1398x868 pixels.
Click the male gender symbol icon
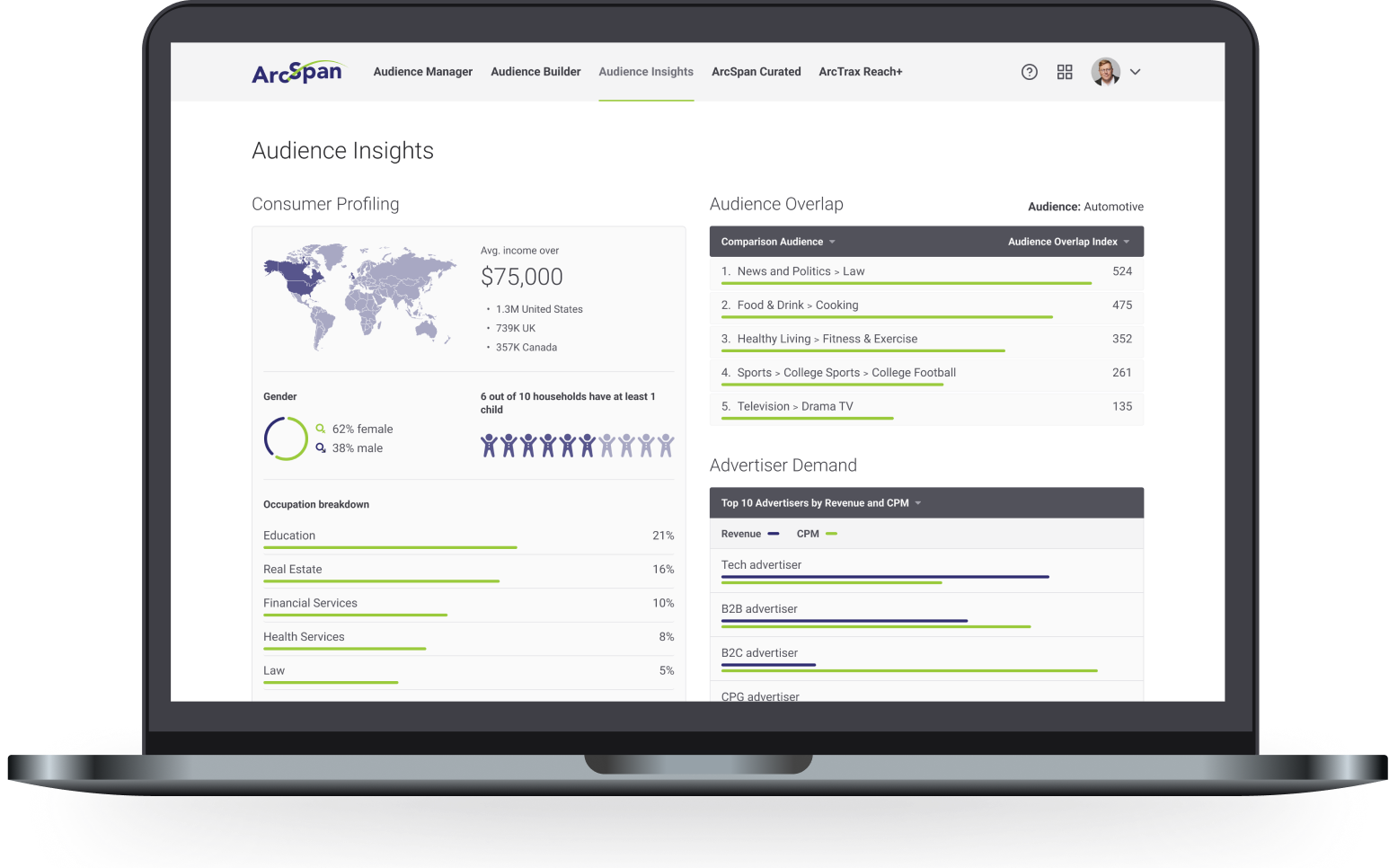tap(321, 447)
